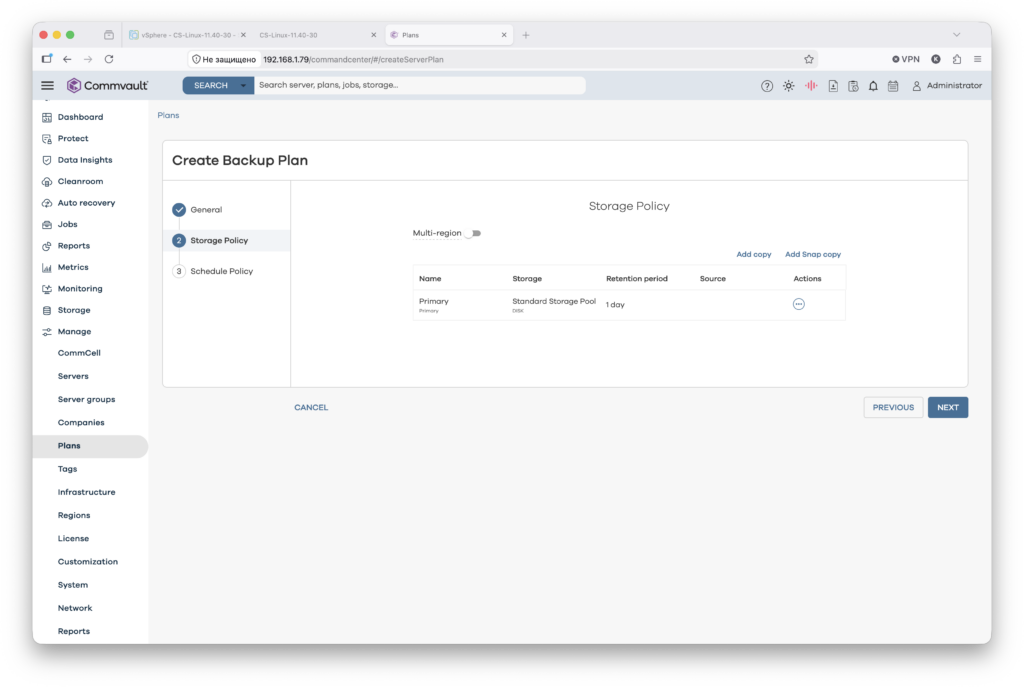Open Network in sidebar
Screen dimensions: 1024x687
click(x=75, y=609)
